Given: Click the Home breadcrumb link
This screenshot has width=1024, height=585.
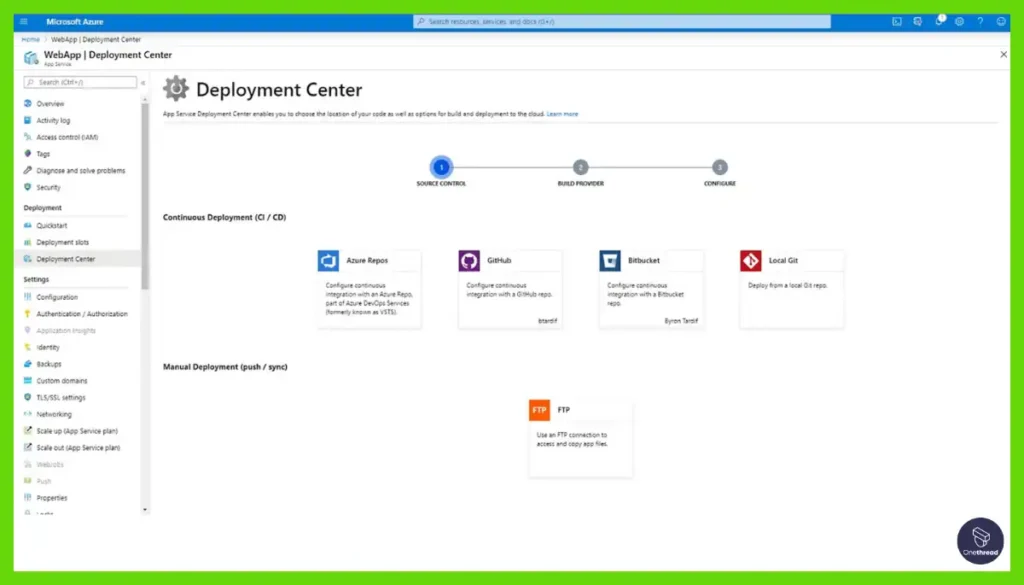Looking at the screenshot, I should coord(31,39).
